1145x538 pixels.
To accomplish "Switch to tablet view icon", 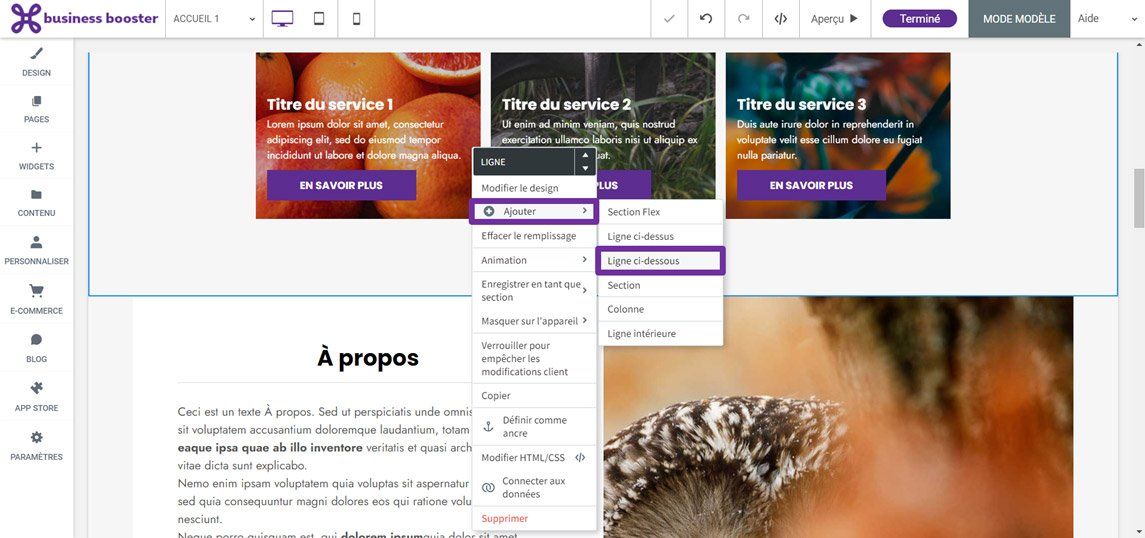I will click(319, 19).
